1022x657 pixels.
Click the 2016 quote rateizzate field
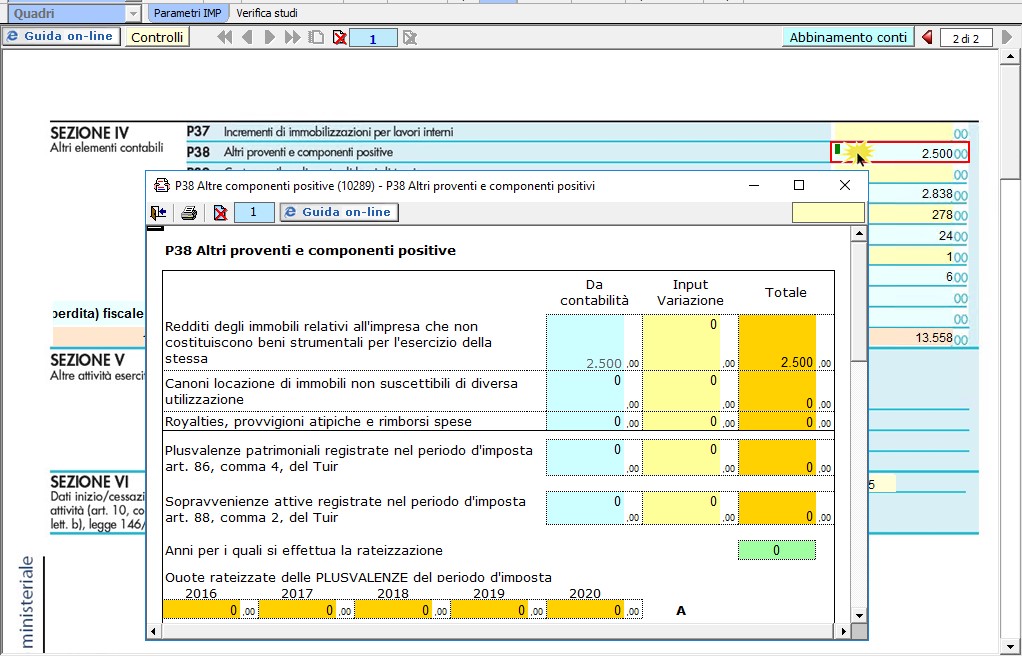click(x=201, y=609)
